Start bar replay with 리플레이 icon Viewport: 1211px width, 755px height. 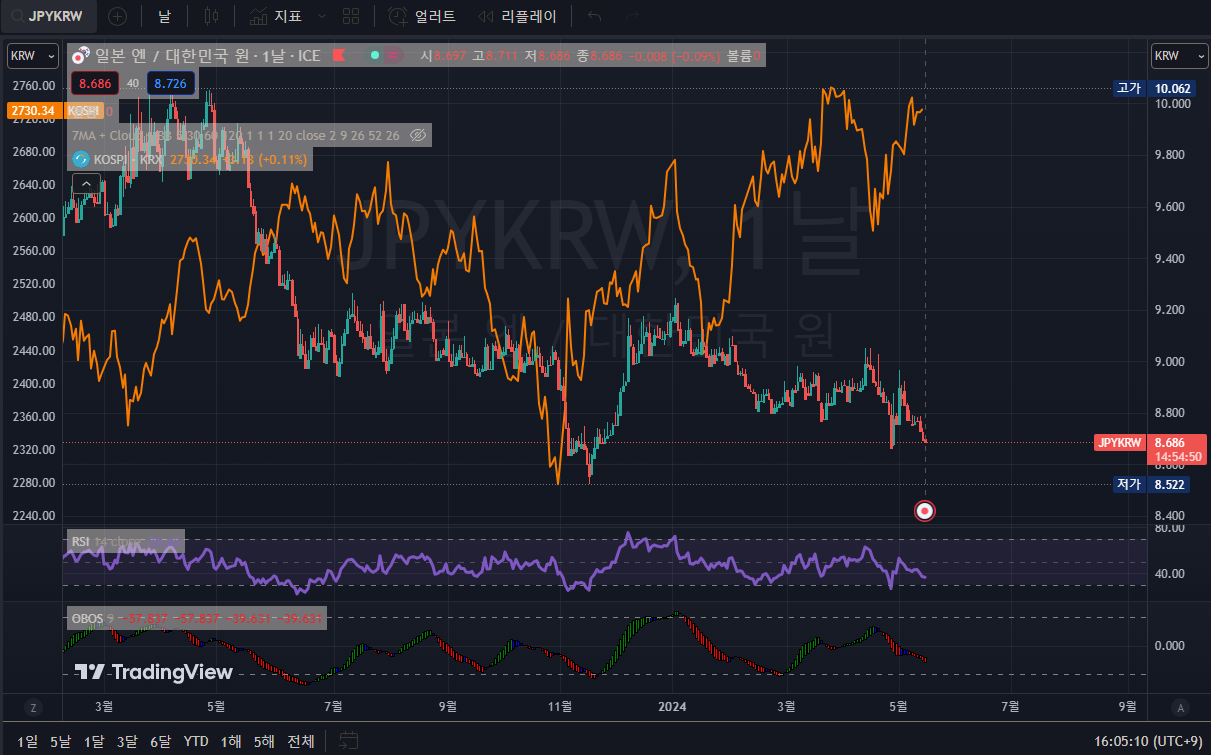click(487, 16)
